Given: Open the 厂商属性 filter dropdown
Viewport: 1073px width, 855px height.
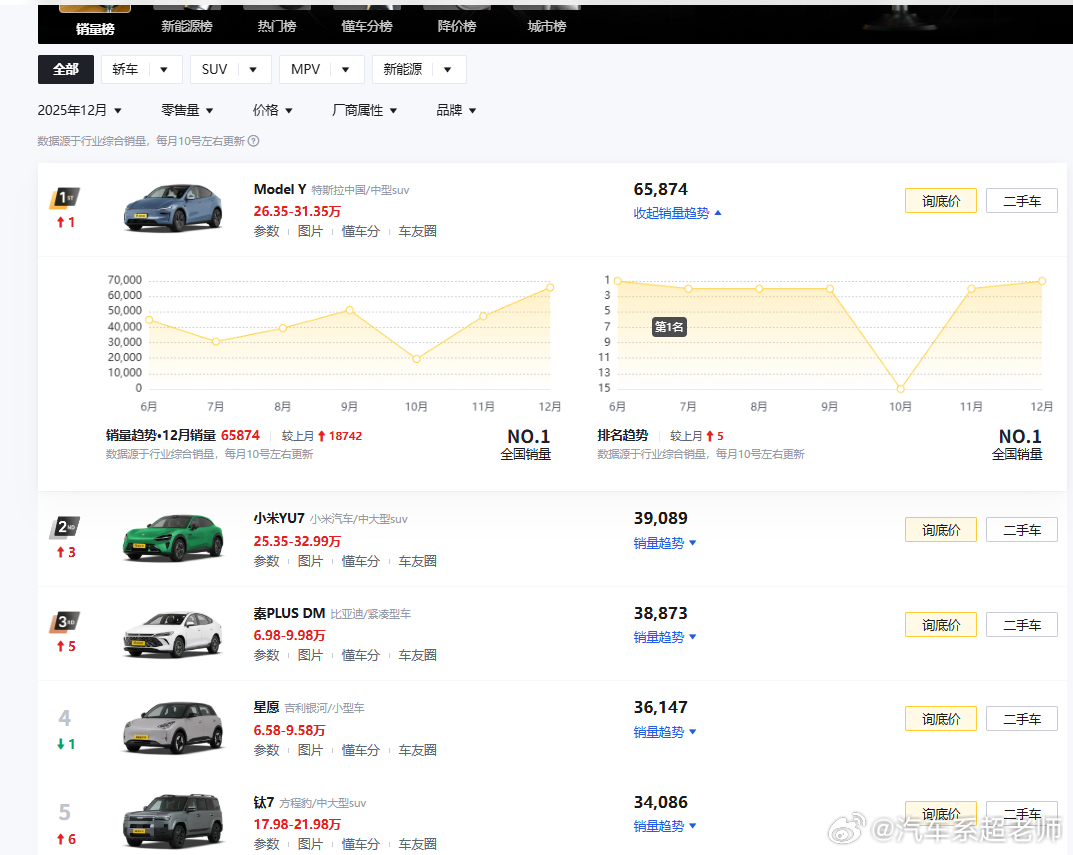Looking at the screenshot, I should (365, 110).
